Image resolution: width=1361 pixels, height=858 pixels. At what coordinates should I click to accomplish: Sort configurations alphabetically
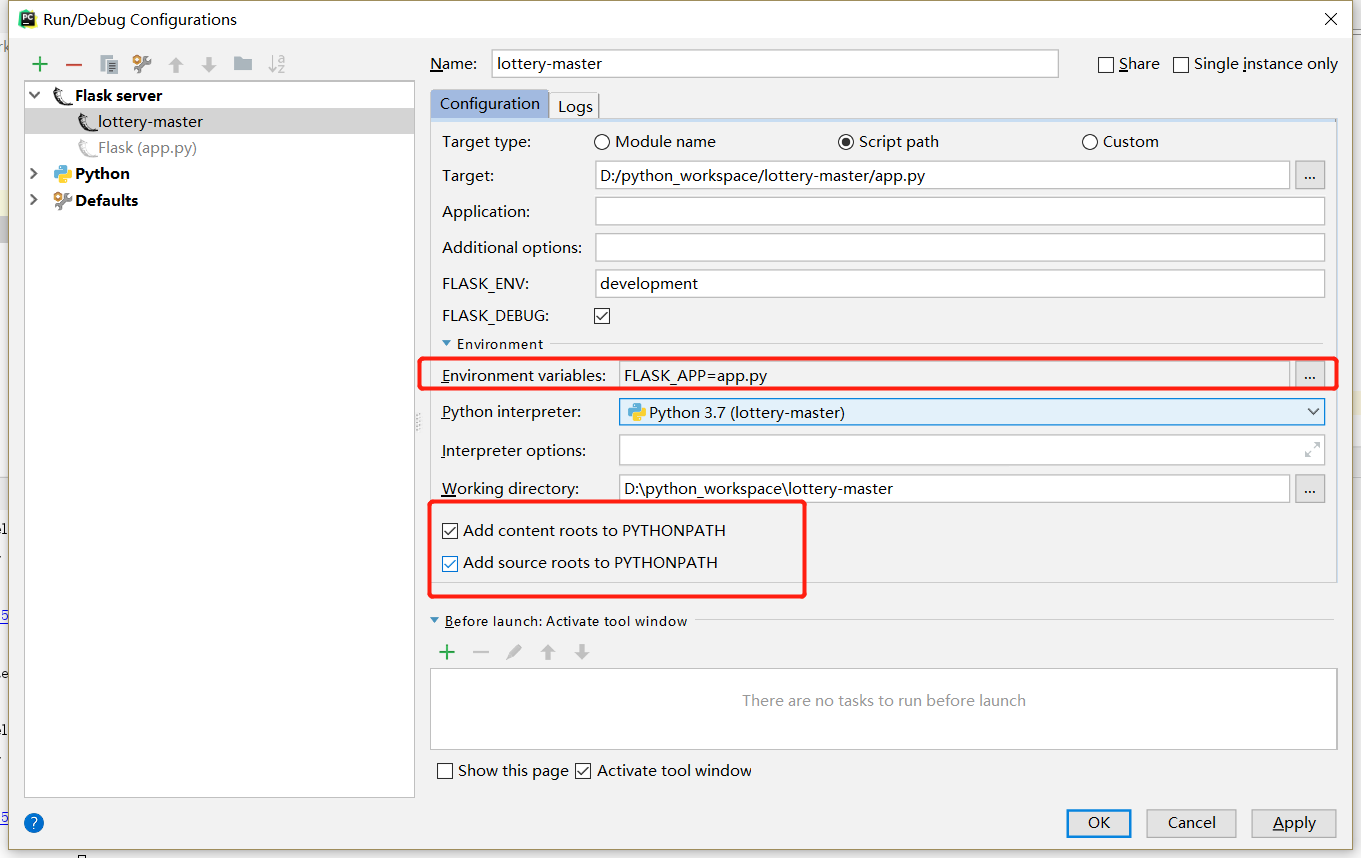pos(277,65)
